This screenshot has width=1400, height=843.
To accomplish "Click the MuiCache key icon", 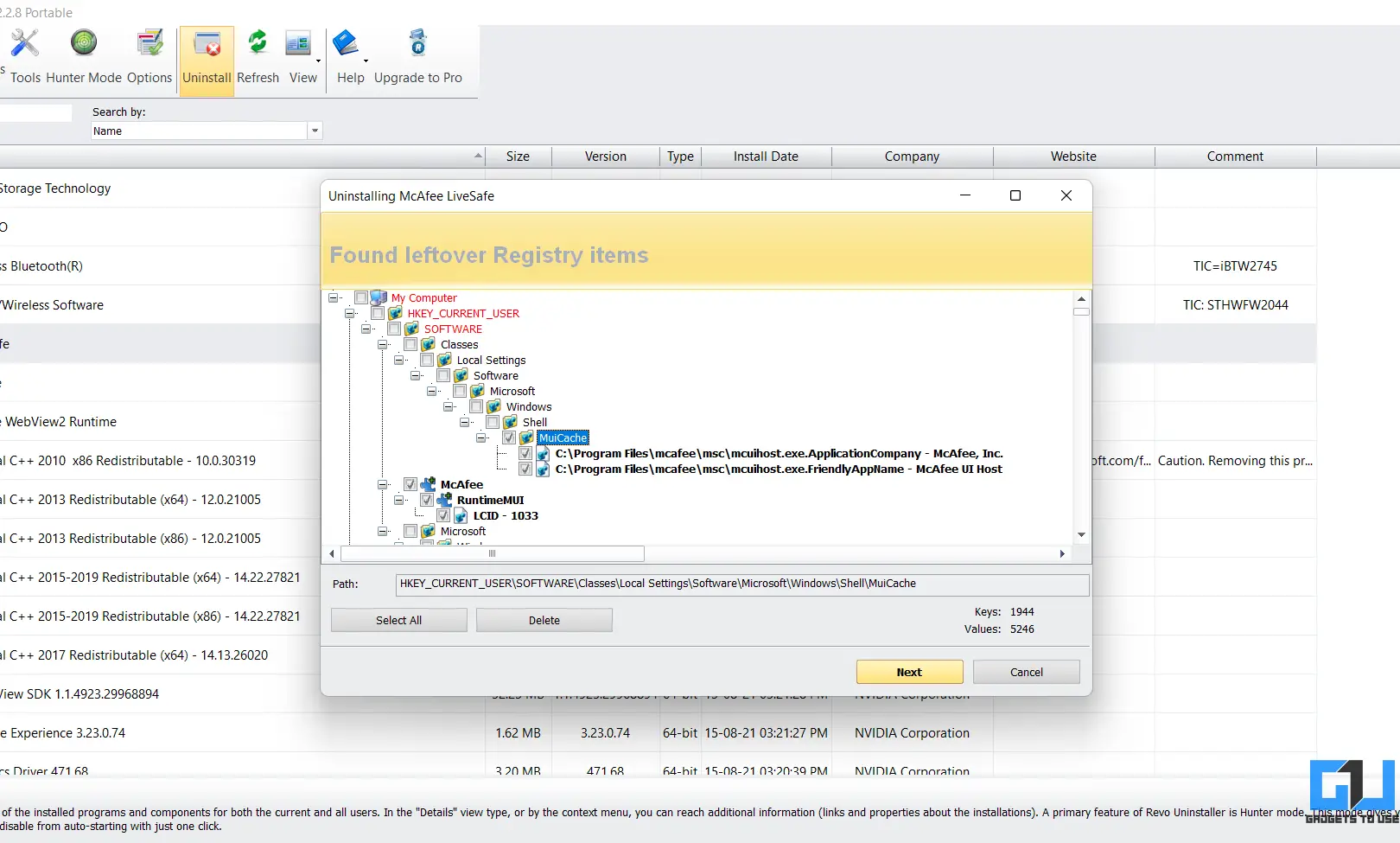I will [x=526, y=437].
